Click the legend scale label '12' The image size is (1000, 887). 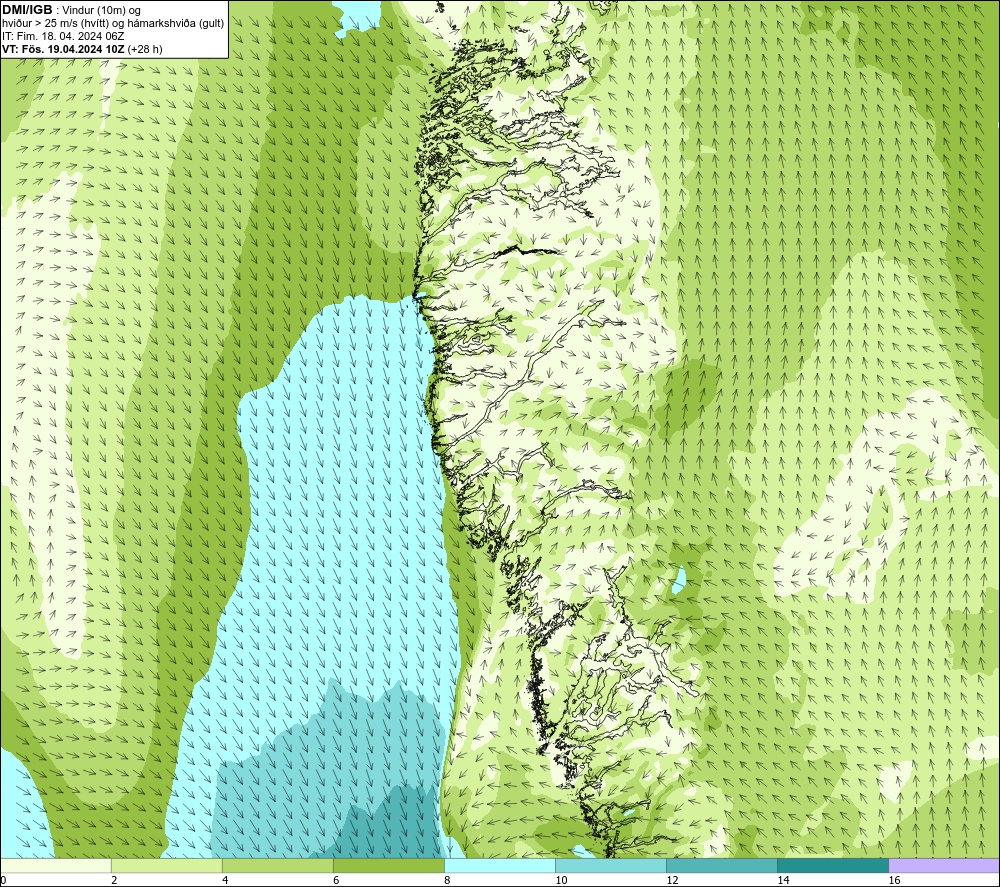tap(672, 881)
